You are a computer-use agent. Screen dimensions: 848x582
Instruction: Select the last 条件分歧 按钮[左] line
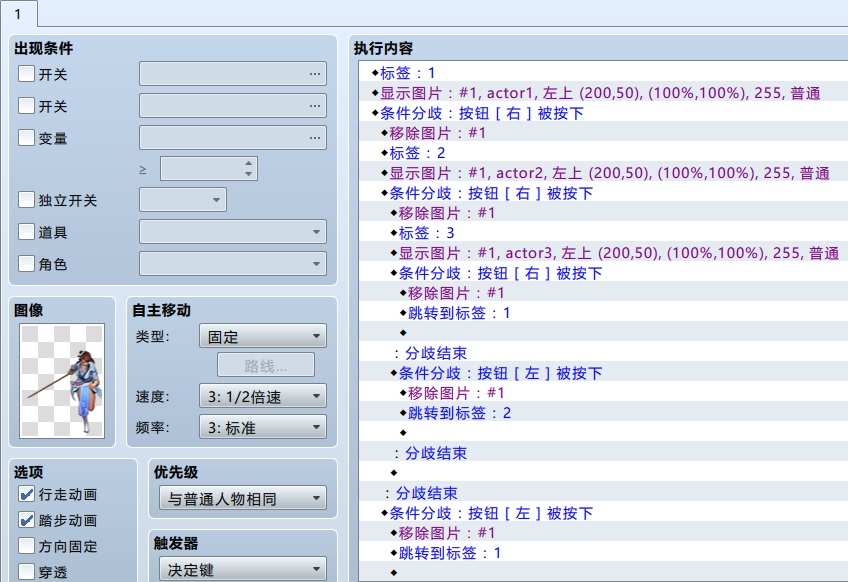pyautogui.click(x=487, y=513)
